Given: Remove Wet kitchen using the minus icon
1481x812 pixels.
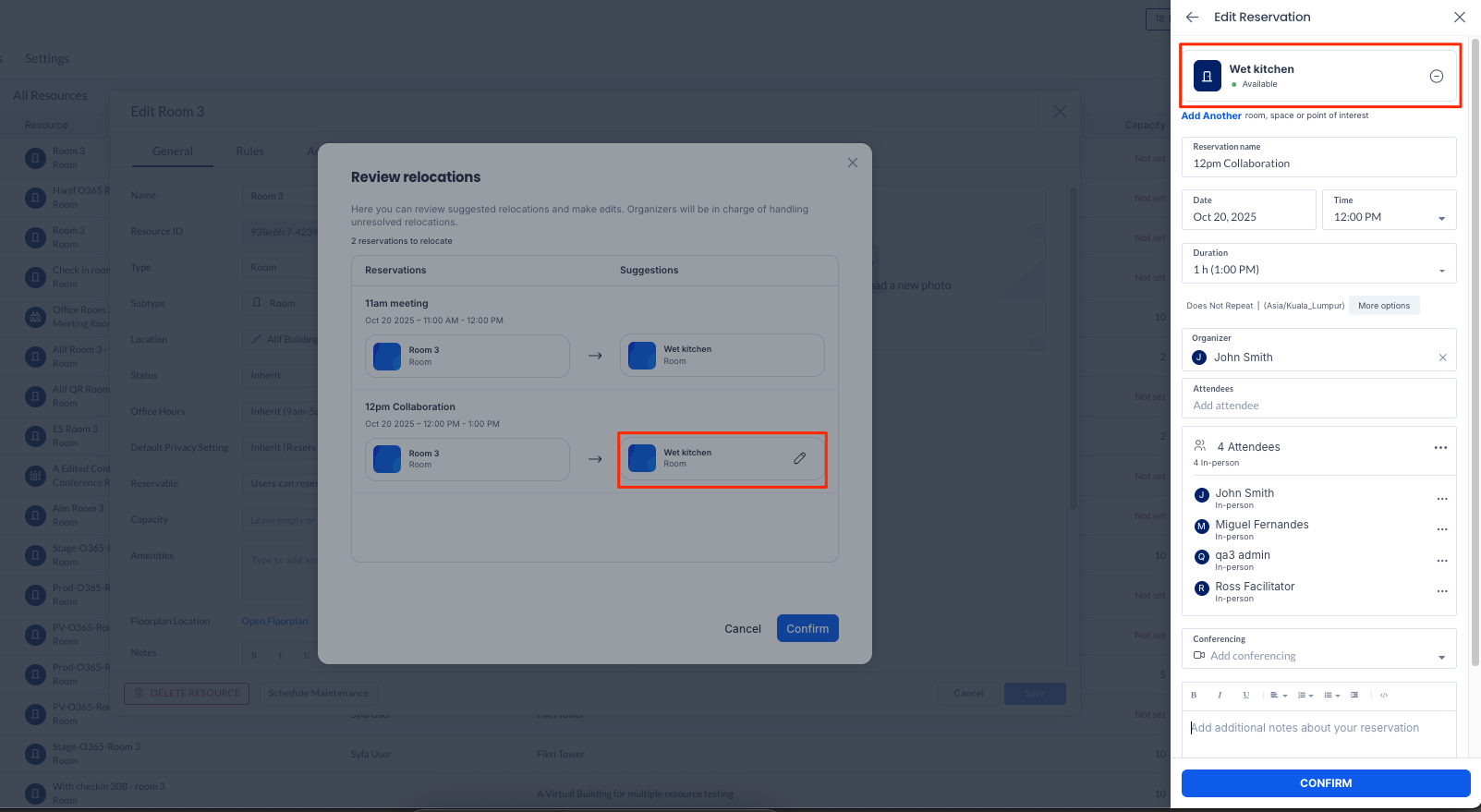Looking at the screenshot, I should [x=1437, y=77].
